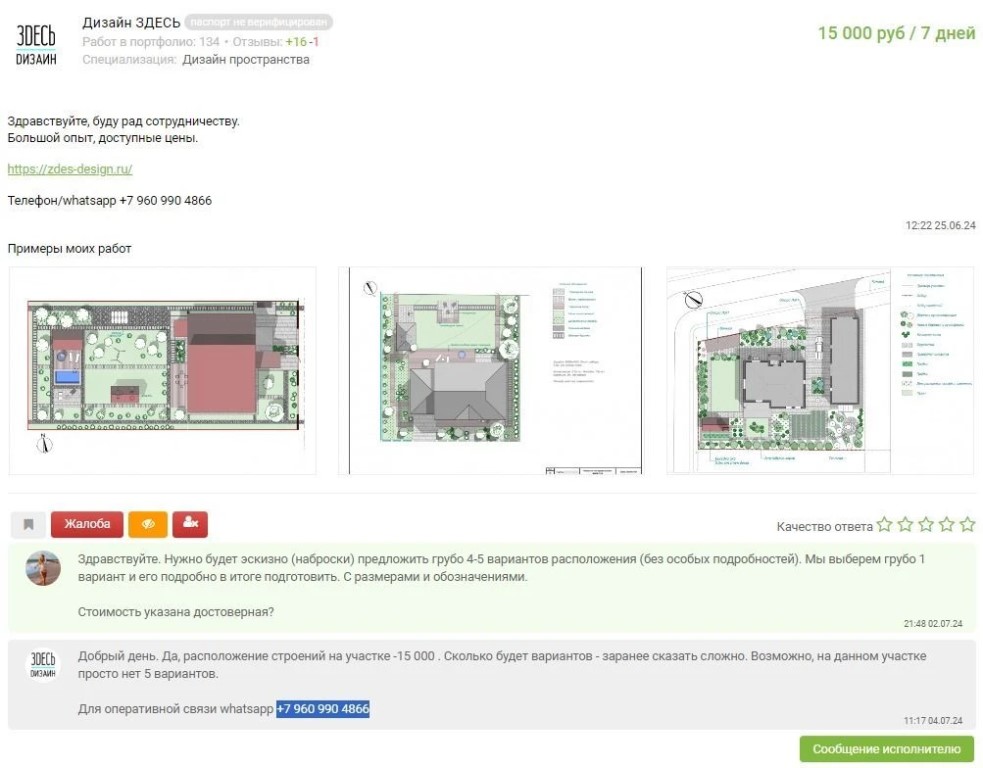The height and width of the screenshot is (768, 983).
Task: Rate the response with the second star
Action: click(x=905, y=525)
